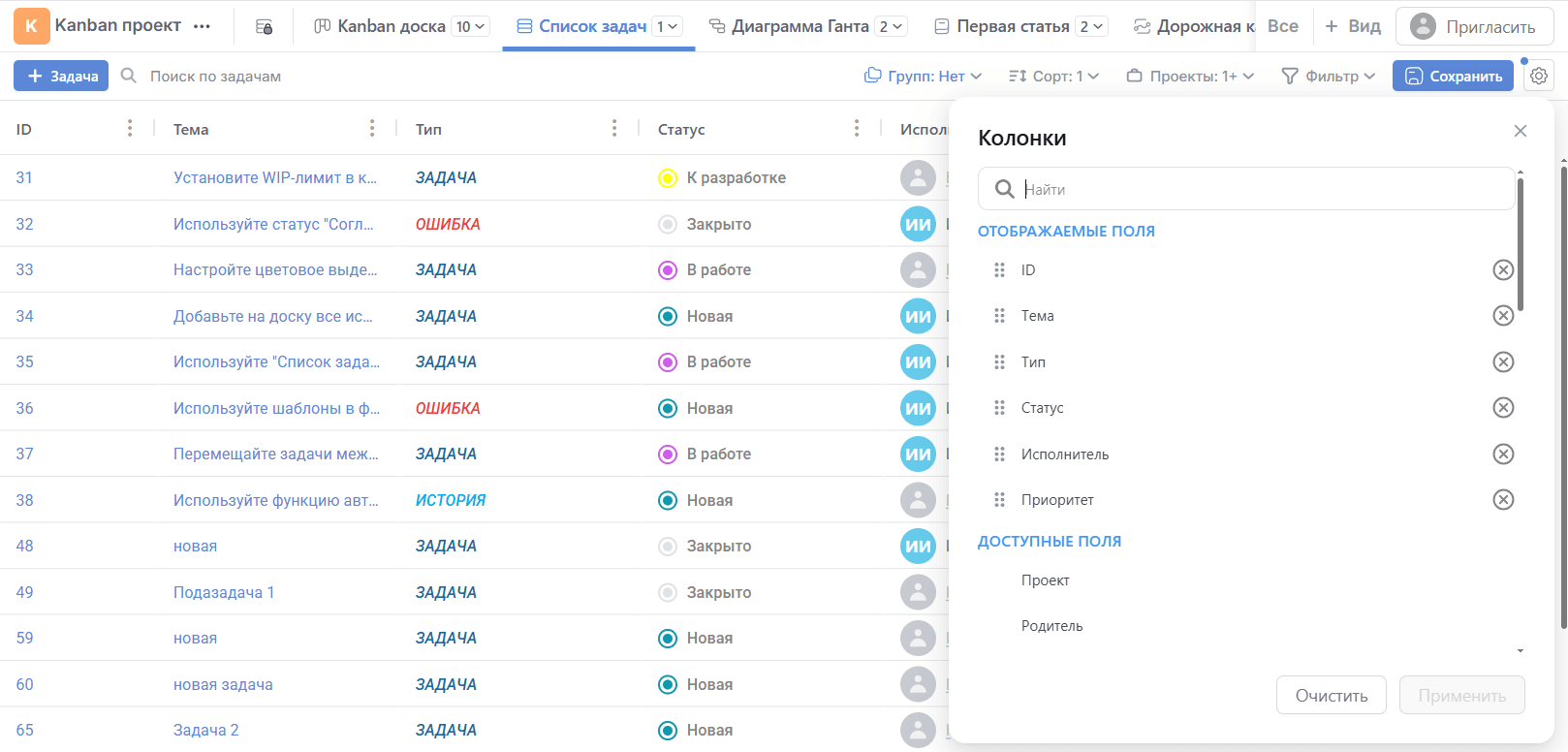Click the status circle for task 31

pos(668,178)
